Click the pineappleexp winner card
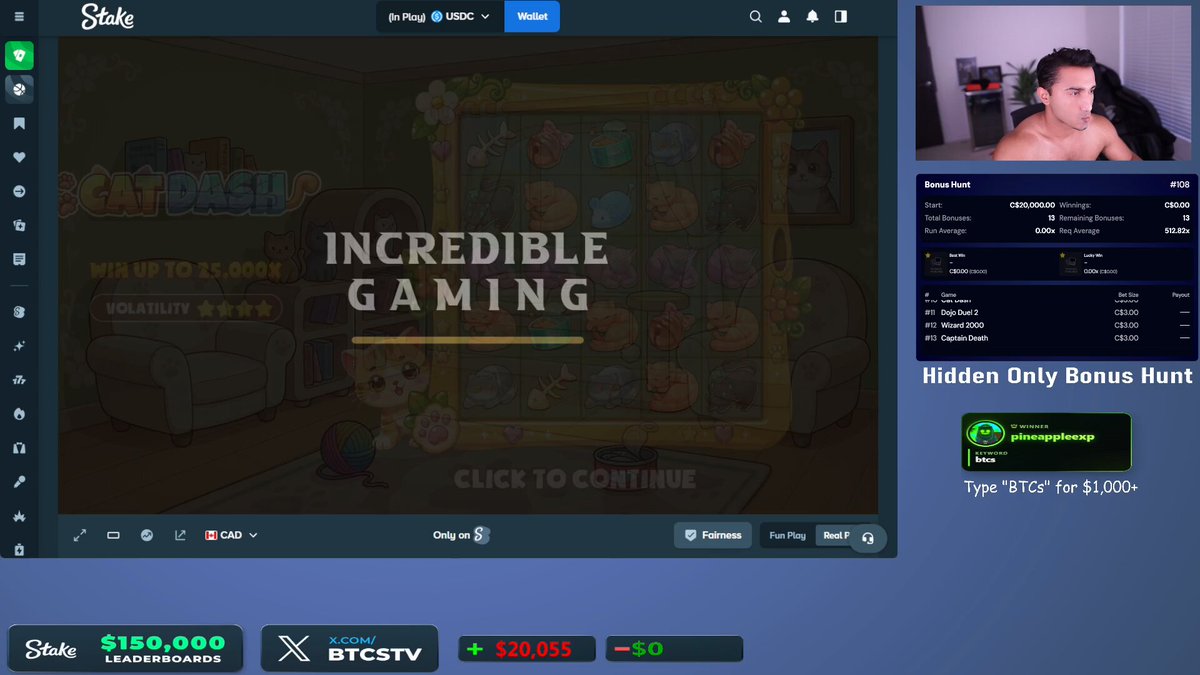The width and height of the screenshot is (1200, 675). [1046, 442]
